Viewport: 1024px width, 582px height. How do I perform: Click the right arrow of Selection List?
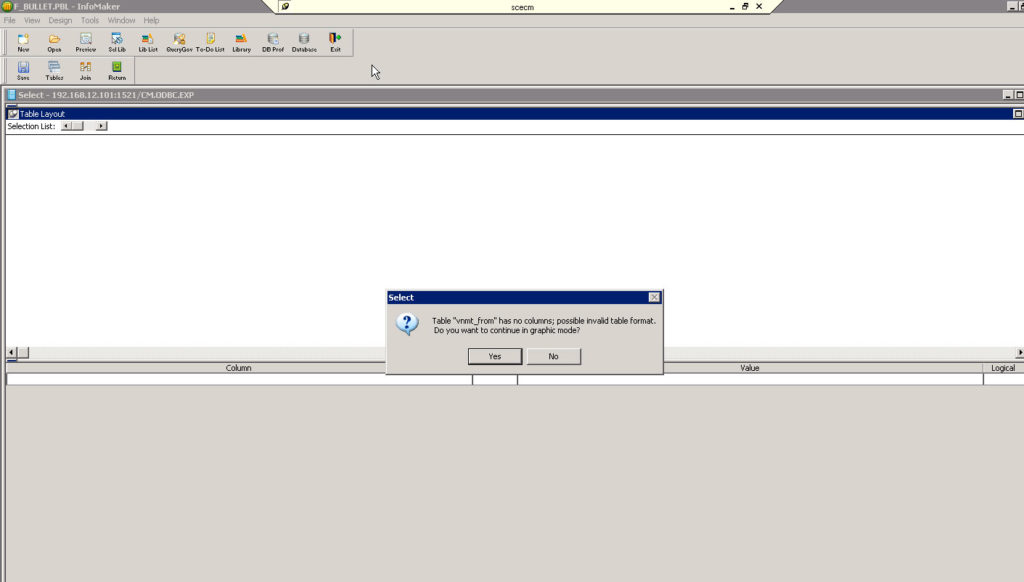click(x=99, y=125)
